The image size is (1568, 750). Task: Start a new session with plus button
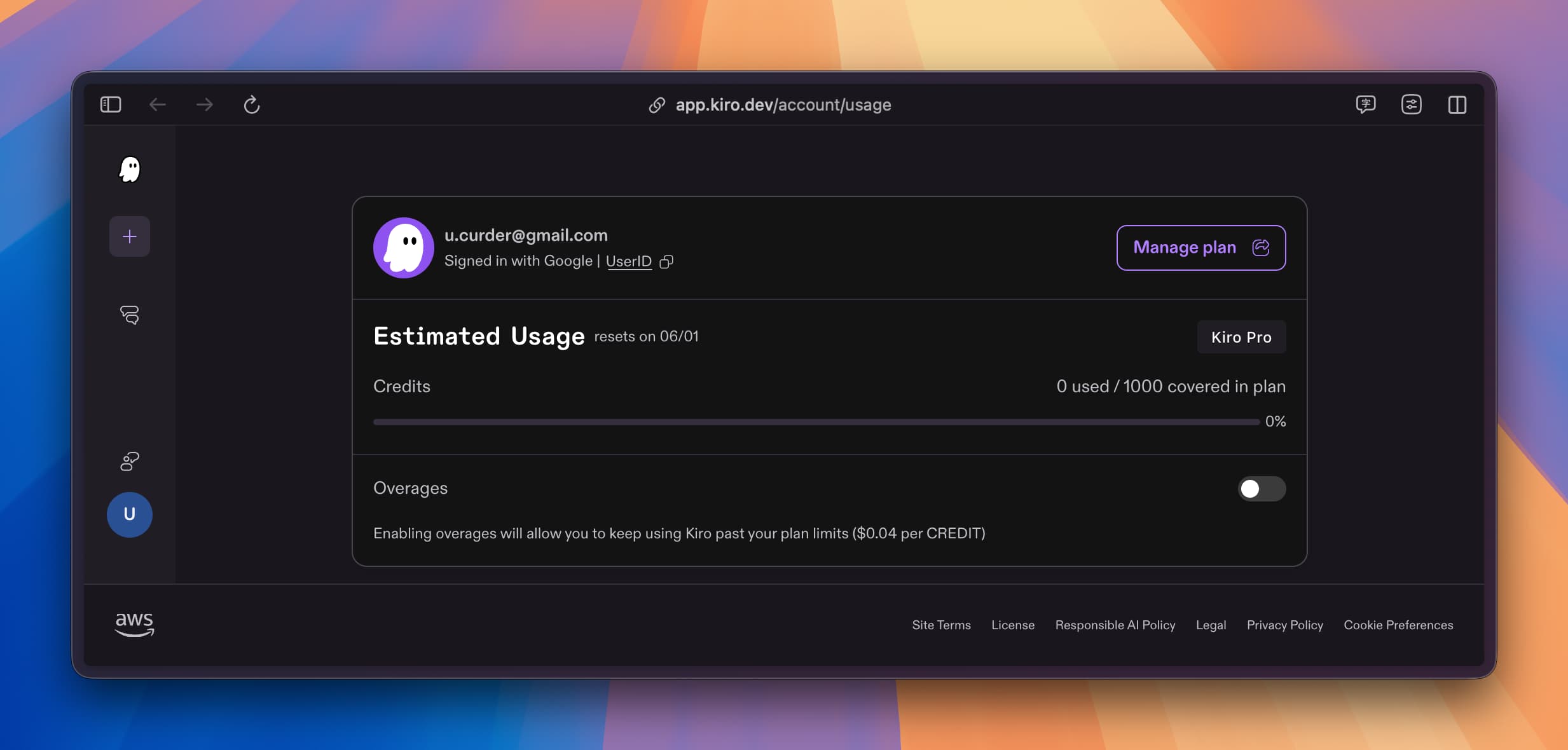[x=130, y=236]
